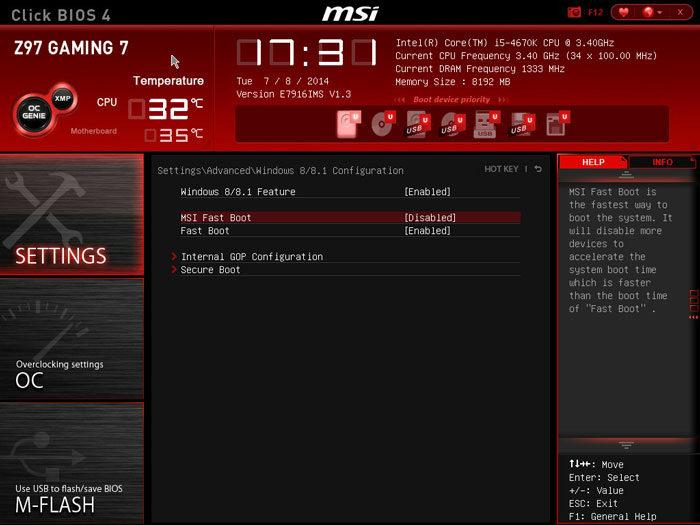700x525 pixels.
Task: Click the Intel Core i5-4670K CPU text
Action: pos(504,43)
